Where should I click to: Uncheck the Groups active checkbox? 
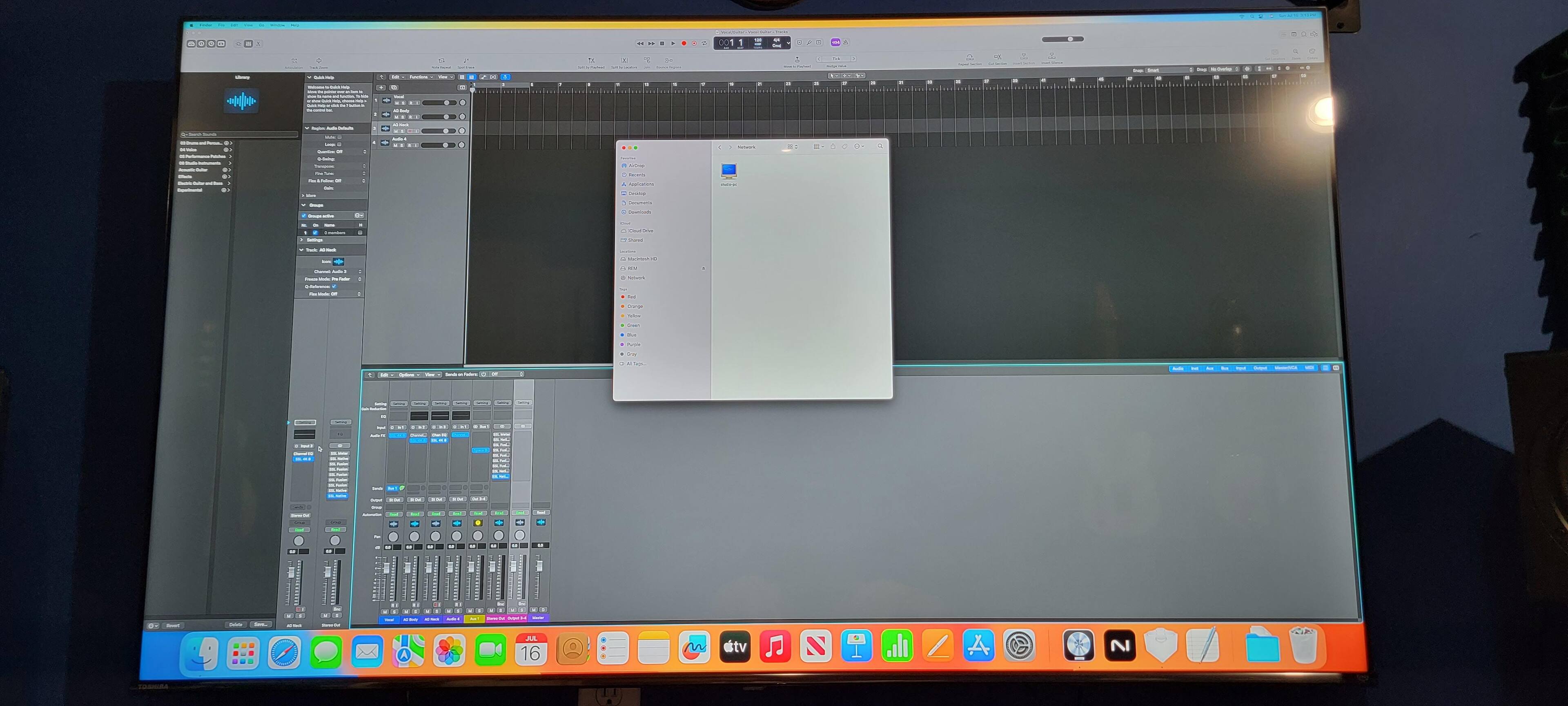(304, 216)
